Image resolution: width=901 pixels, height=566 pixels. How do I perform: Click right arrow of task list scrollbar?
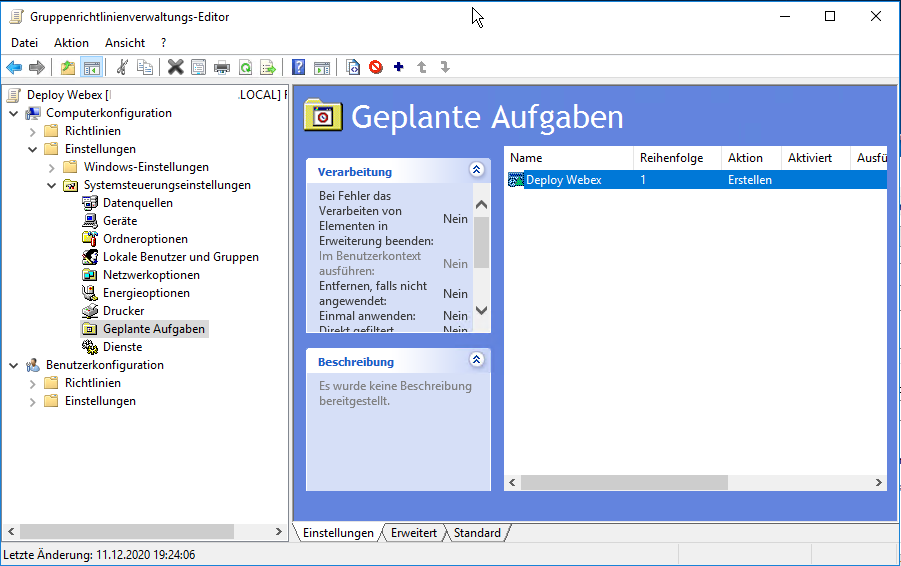point(879,483)
